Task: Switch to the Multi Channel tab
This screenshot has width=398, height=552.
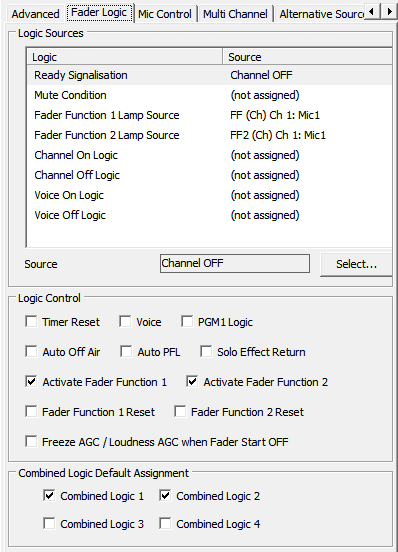Action: click(235, 14)
